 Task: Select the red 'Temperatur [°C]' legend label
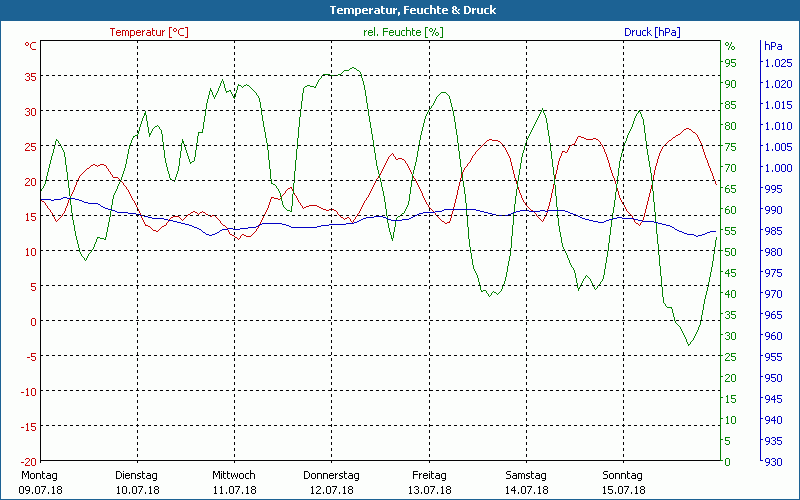[x=149, y=32]
